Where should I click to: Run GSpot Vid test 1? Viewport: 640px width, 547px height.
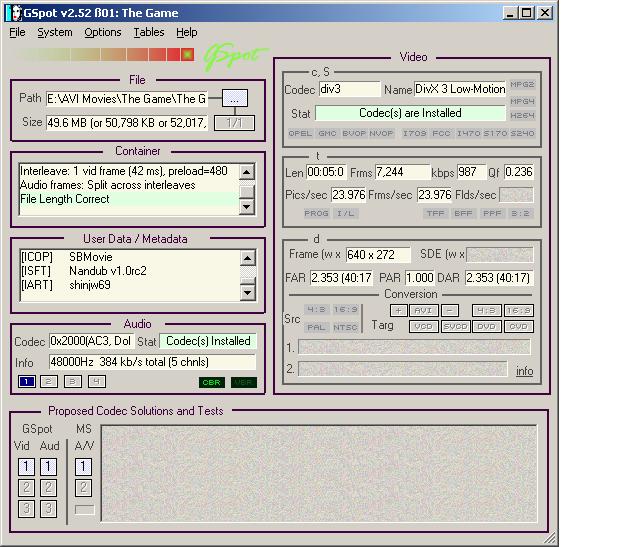coord(26,467)
